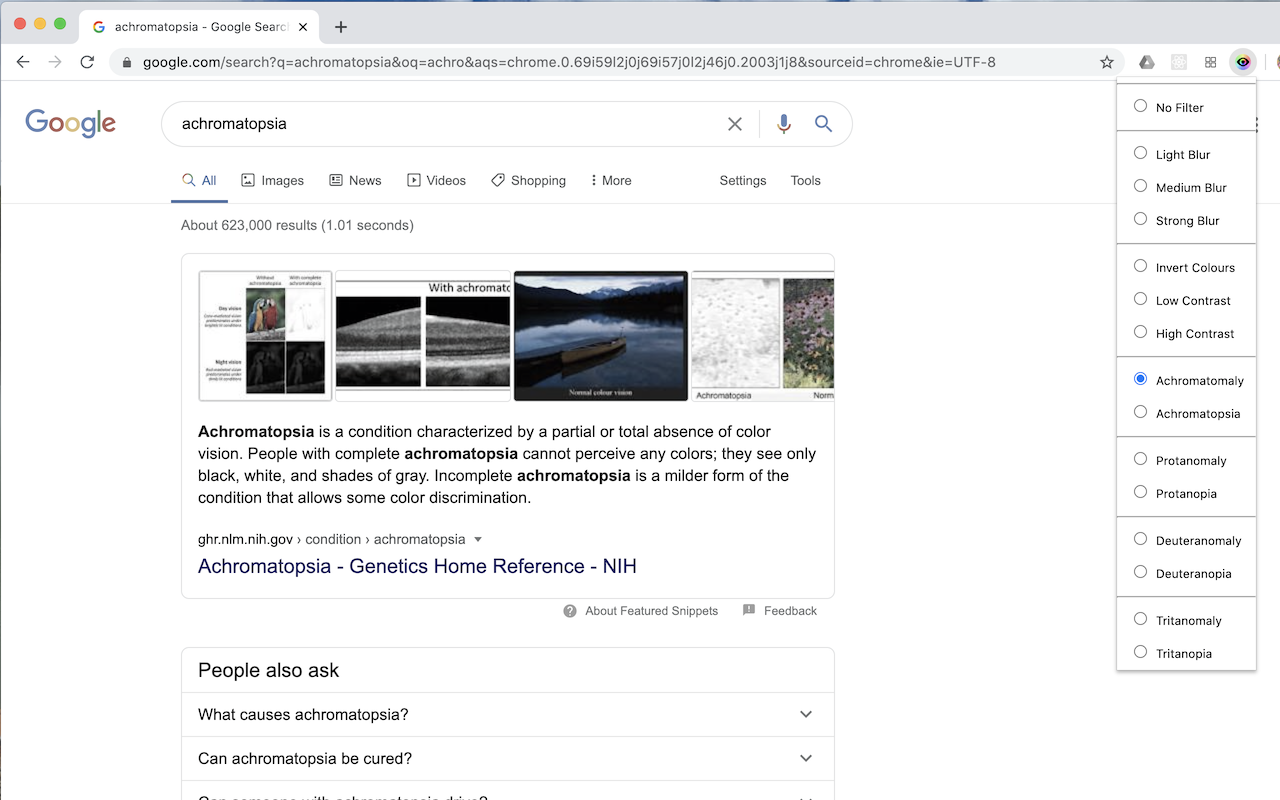Image resolution: width=1280 pixels, height=800 pixels.
Task: Switch to the All results tab
Action: 199,181
